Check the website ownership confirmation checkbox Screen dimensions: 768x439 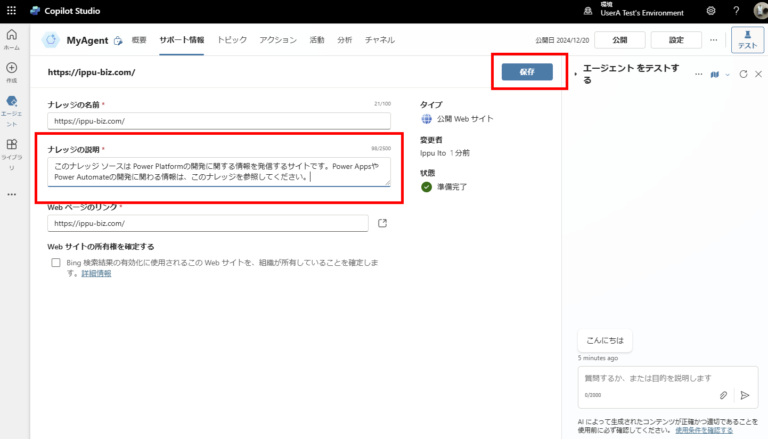point(56,263)
